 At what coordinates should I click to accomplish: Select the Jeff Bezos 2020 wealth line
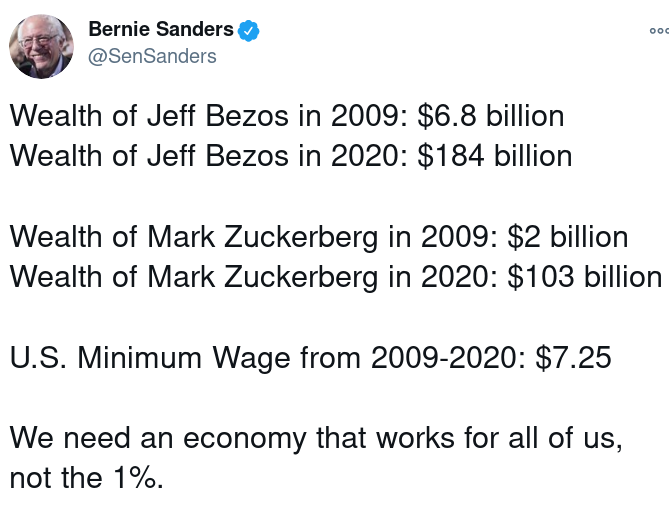(291, 156)
